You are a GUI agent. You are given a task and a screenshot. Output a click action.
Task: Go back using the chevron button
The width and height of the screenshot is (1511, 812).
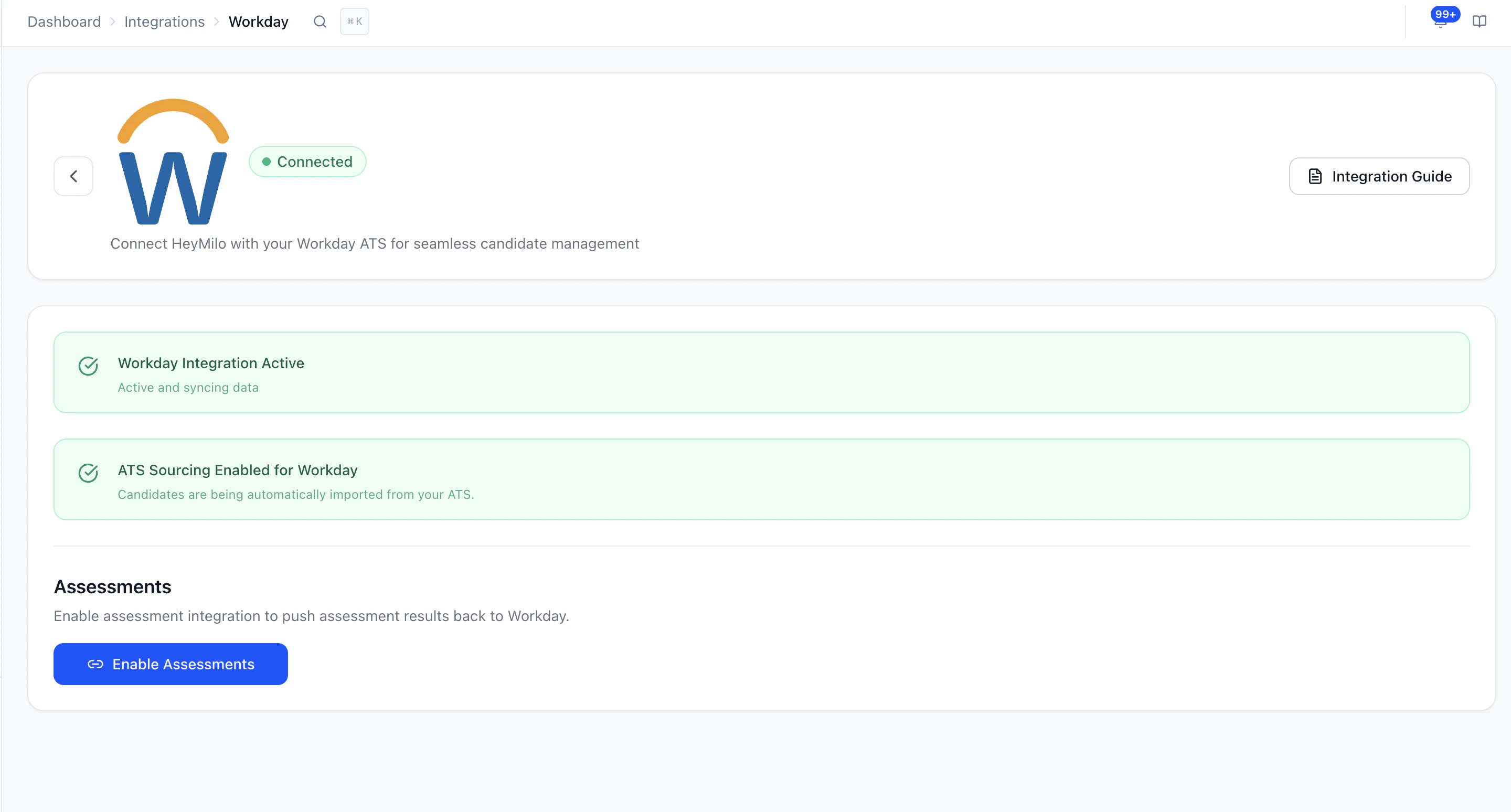(x=73, y=176)
